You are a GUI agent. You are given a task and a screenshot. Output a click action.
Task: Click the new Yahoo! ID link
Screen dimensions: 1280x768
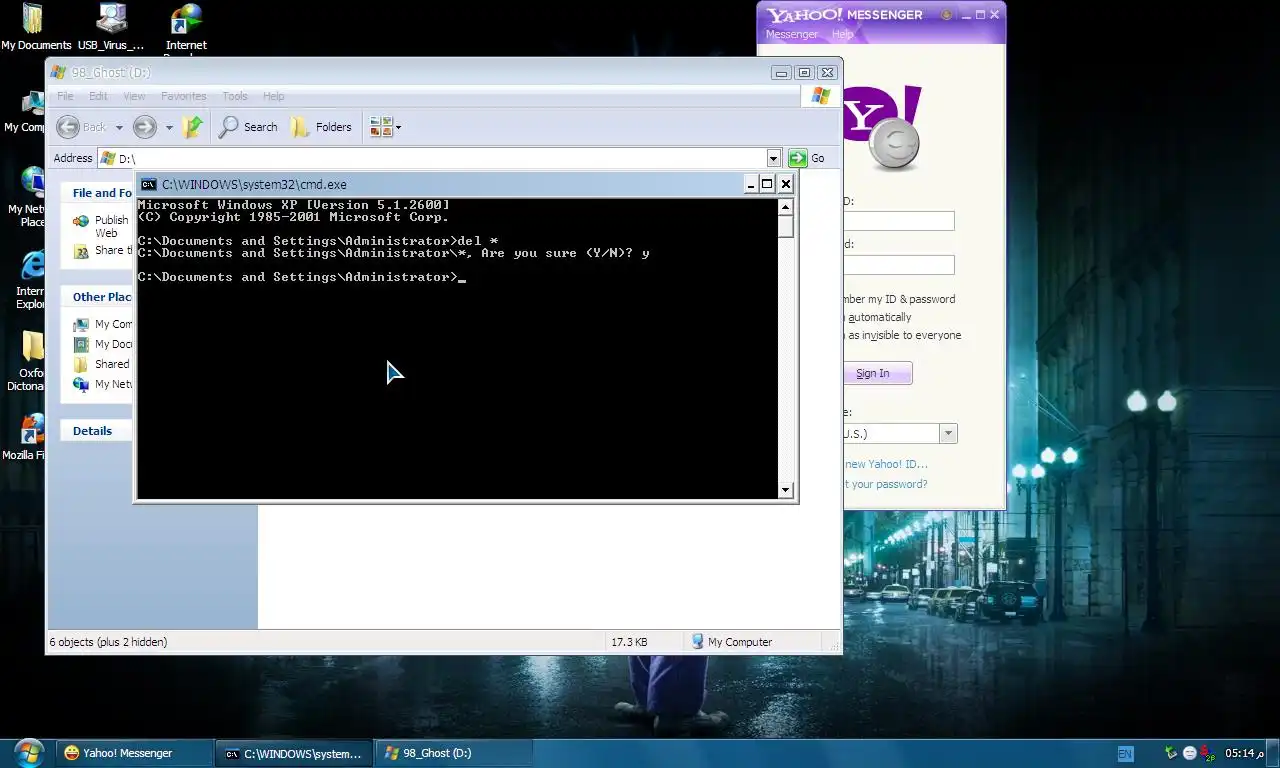click(x=886, y=464)
